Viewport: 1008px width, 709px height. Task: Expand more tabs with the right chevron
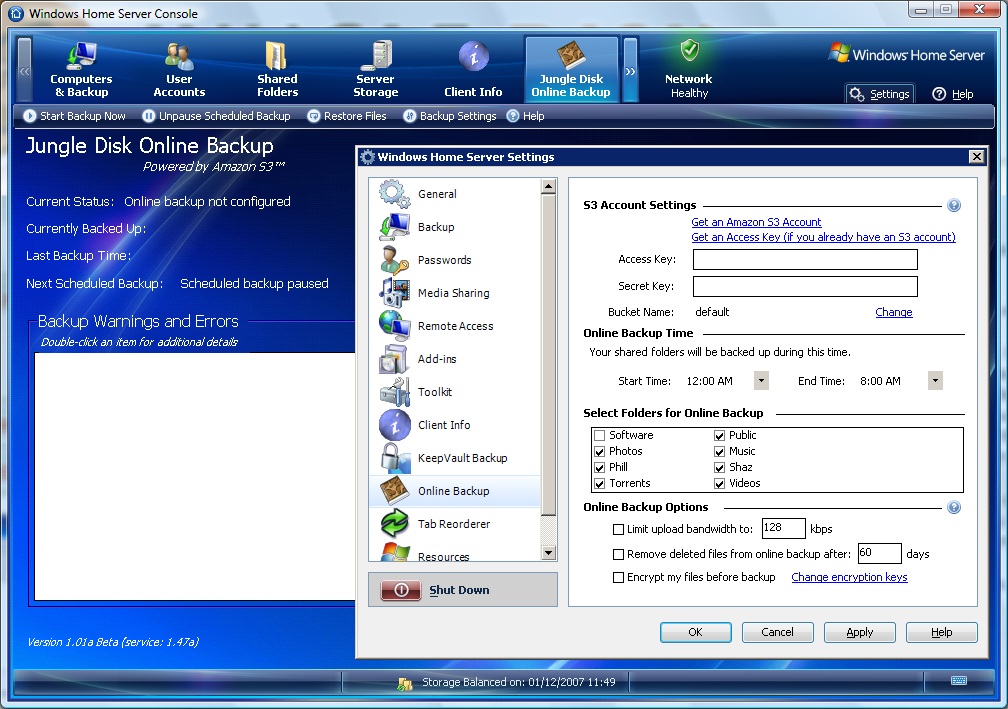tap(631, 69)
